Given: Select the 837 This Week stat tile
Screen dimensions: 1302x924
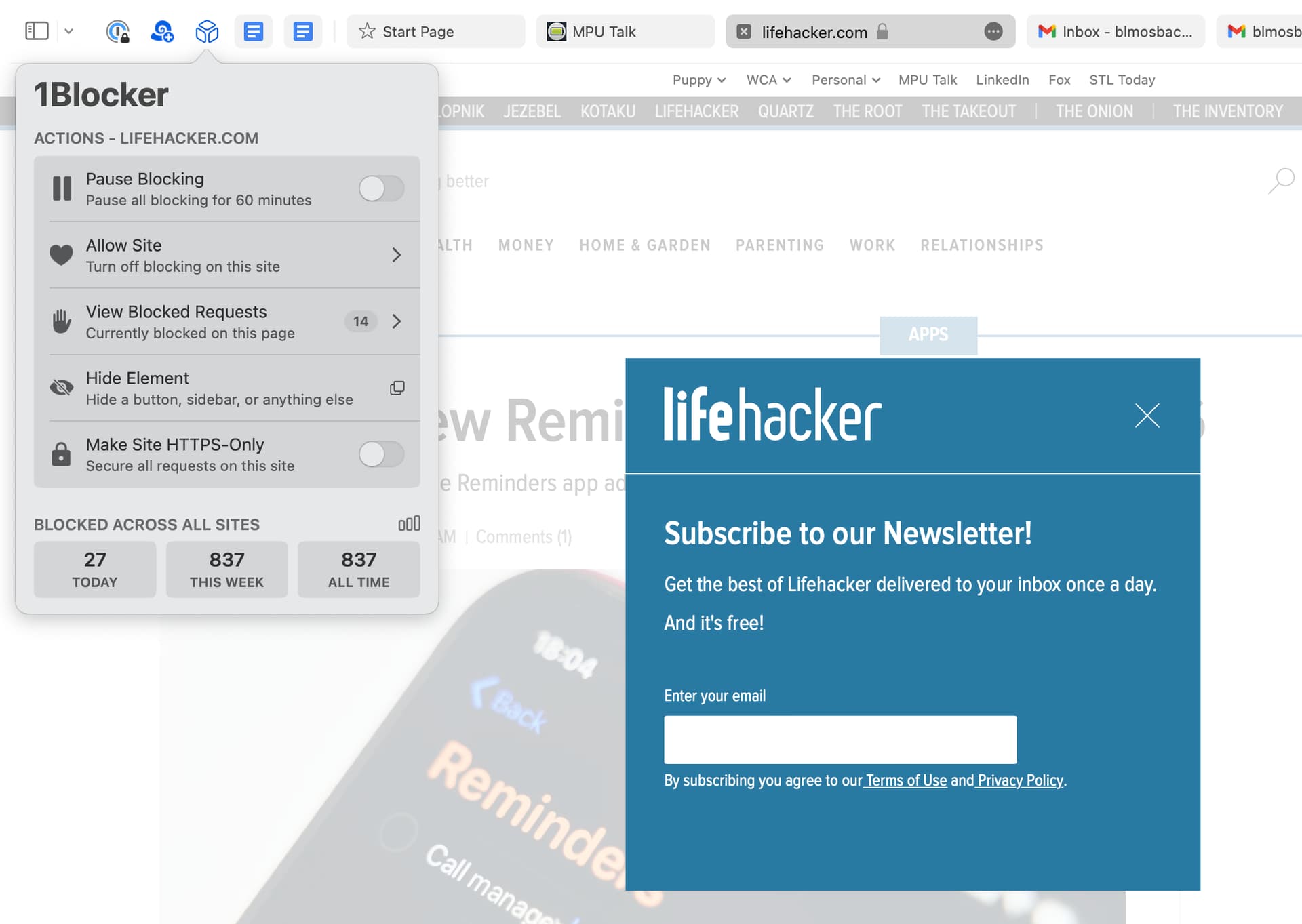Looking at the screenshot, I should click(226, 569).
